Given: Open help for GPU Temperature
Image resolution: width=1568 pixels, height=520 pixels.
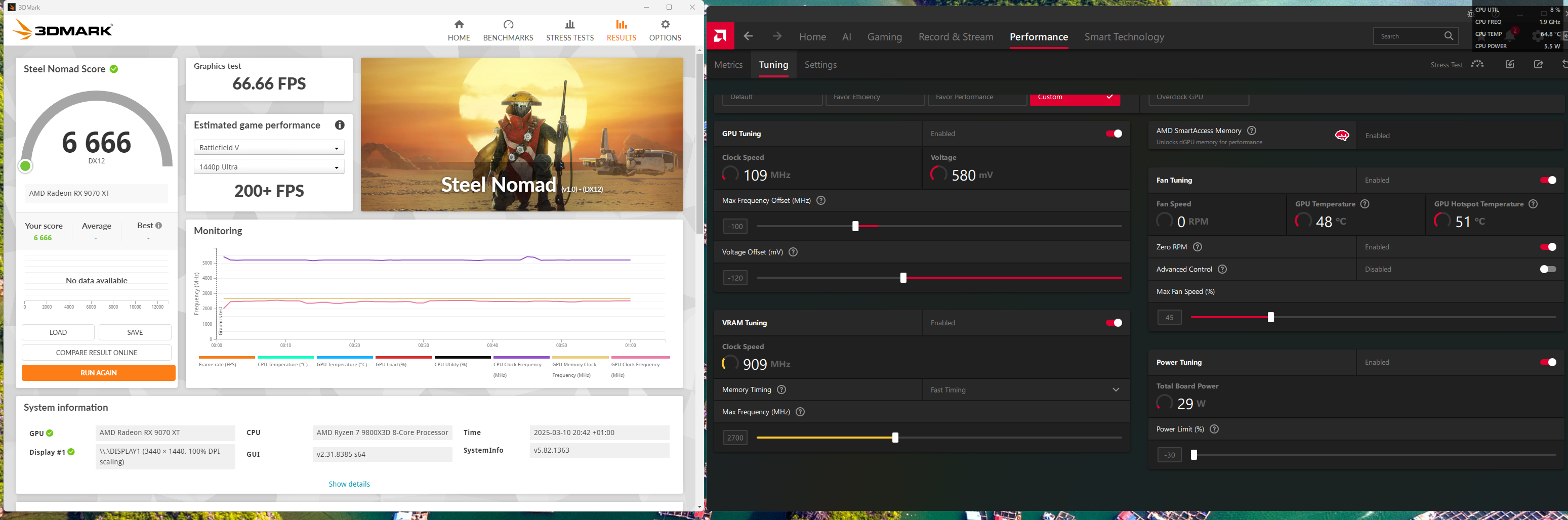Looking at the screenshot, I should coord(1365,204).
